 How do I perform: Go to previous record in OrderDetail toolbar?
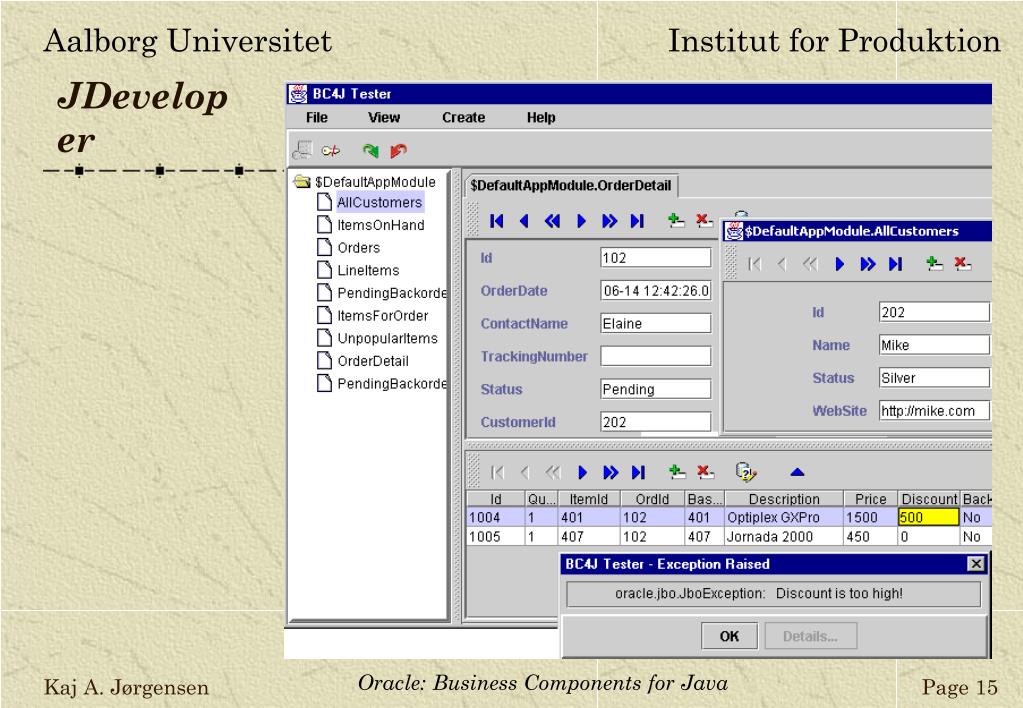pyautogui.click(x=524, y=221)
